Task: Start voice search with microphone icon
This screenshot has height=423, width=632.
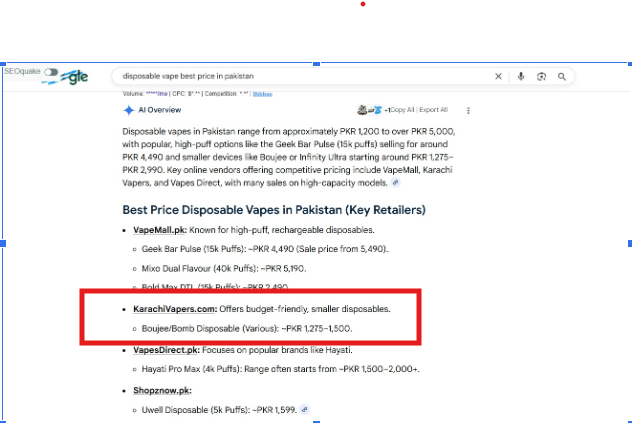Action: (521, 76)
